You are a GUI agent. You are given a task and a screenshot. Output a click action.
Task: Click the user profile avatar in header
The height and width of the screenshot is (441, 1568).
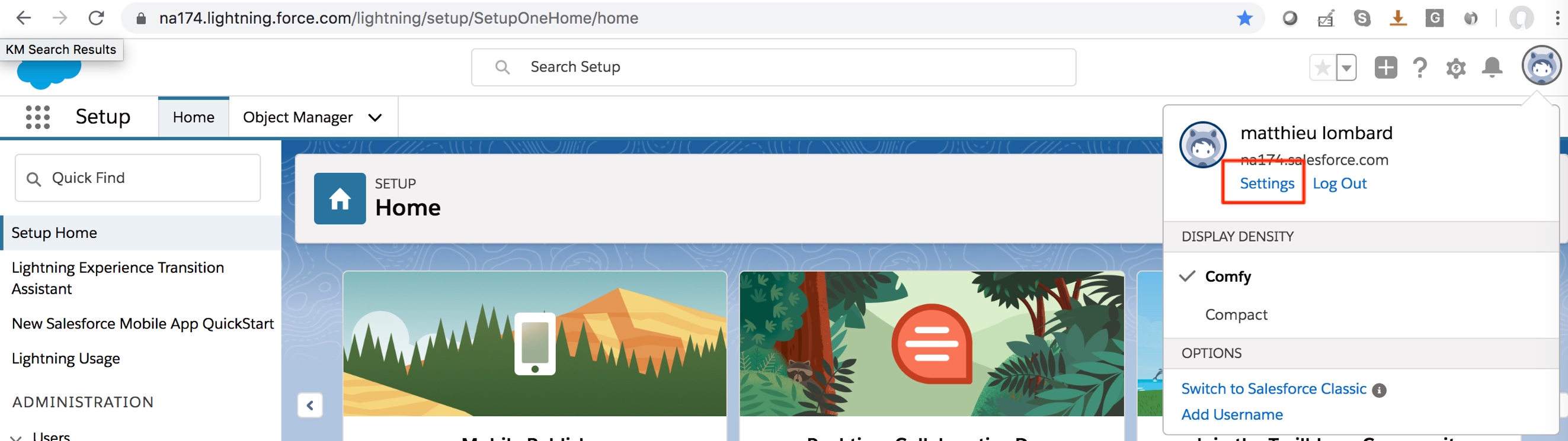pos(1541,66)
